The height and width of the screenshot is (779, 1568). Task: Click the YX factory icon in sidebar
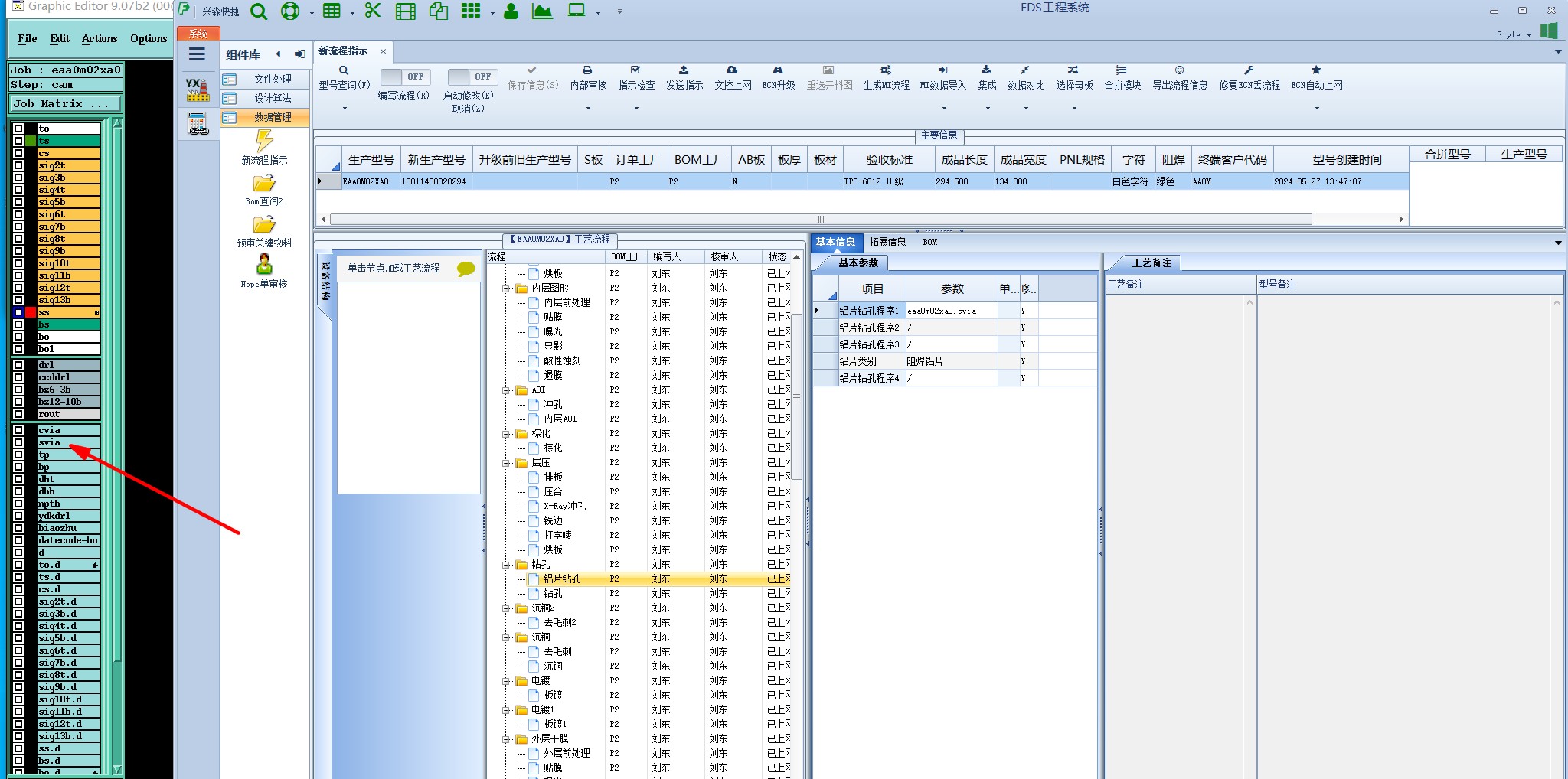198,90
